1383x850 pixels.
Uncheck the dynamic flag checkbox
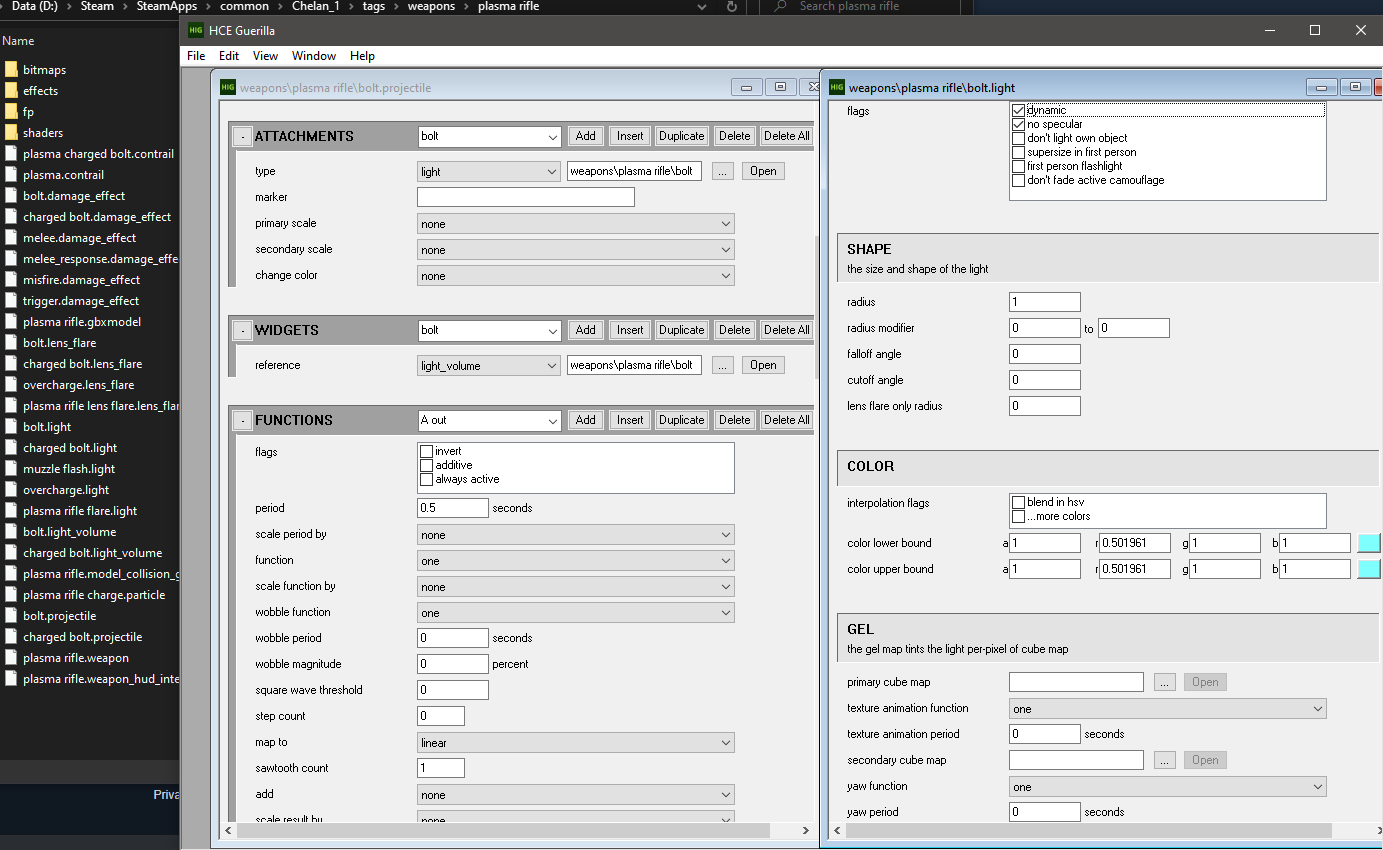click(1019, 110)
